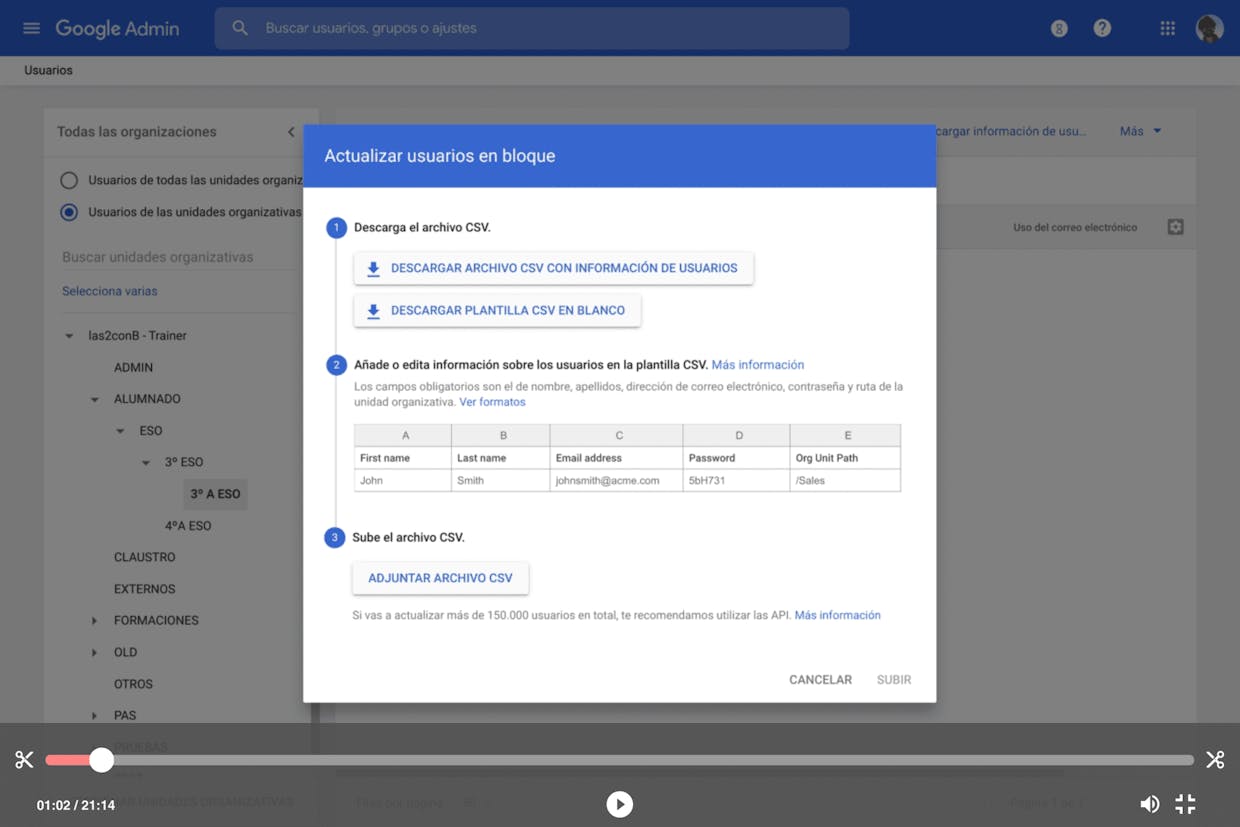Click the '/Sales' example cell
Viewport: 1240px width, 827px height.
click(x=845, y=481)
